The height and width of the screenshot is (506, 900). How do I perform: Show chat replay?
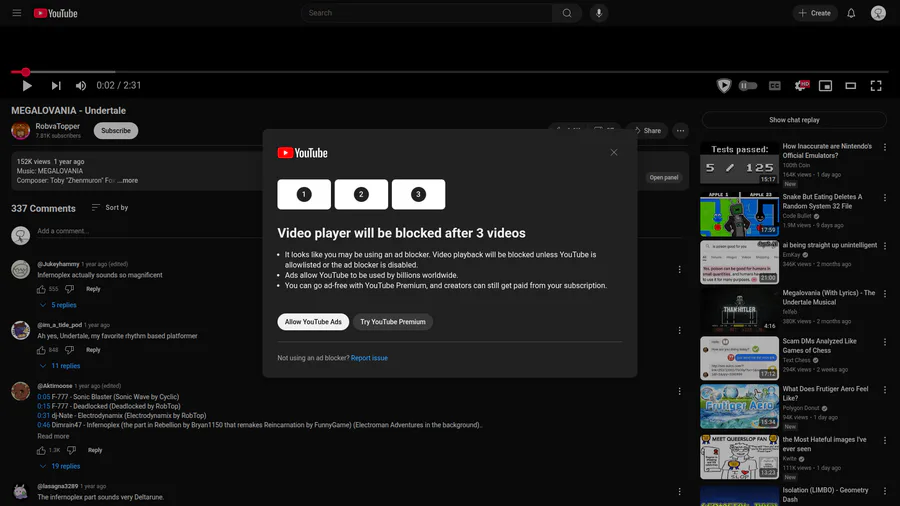tap(794, 120)
